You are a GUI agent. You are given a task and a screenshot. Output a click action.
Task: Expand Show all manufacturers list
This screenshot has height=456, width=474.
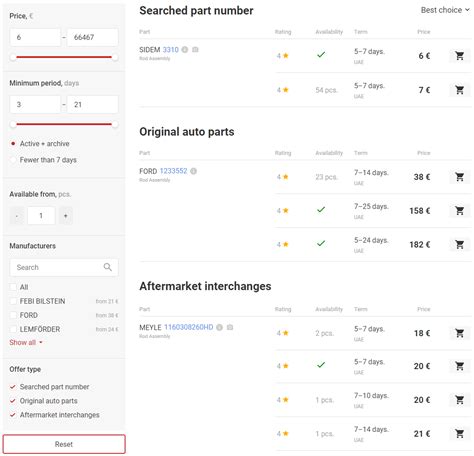(x=26, y=343)
